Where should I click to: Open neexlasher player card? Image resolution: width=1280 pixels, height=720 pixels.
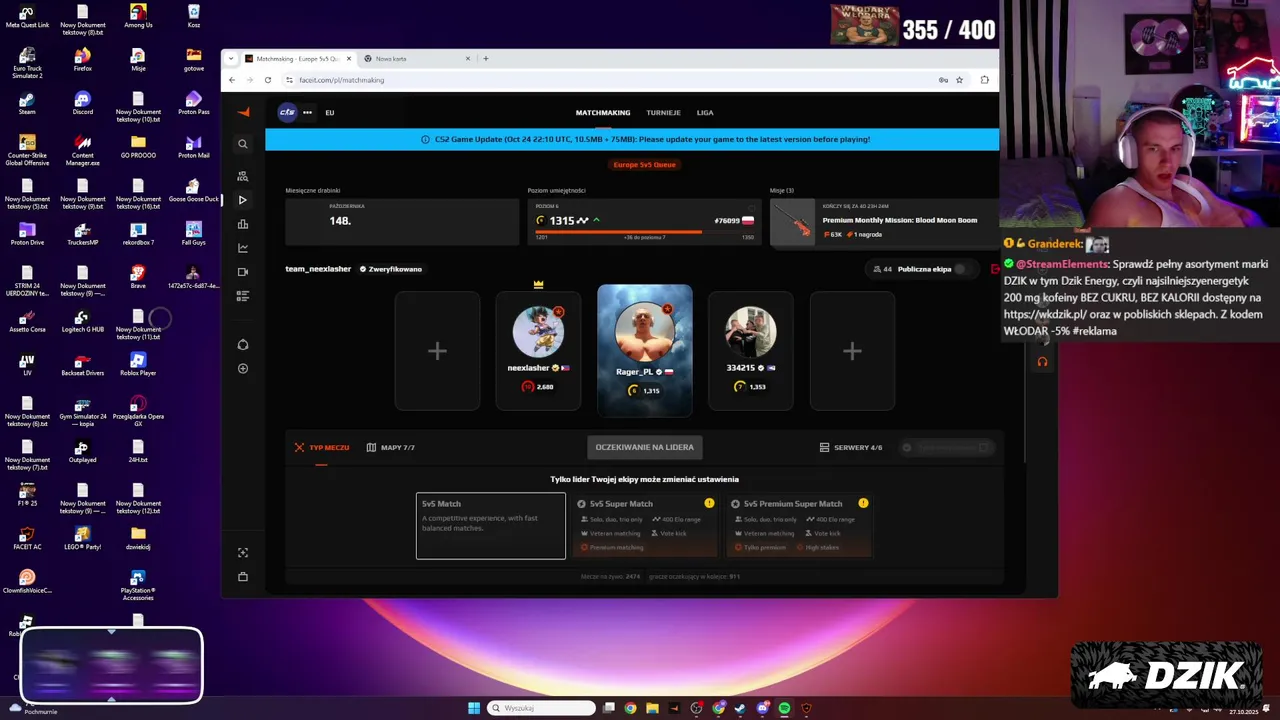pos(538,350)
